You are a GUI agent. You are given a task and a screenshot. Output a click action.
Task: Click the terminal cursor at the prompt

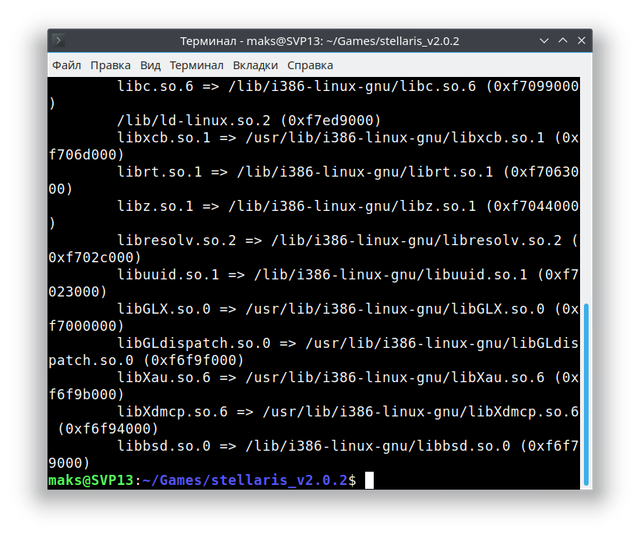click(x=369, y=480)
